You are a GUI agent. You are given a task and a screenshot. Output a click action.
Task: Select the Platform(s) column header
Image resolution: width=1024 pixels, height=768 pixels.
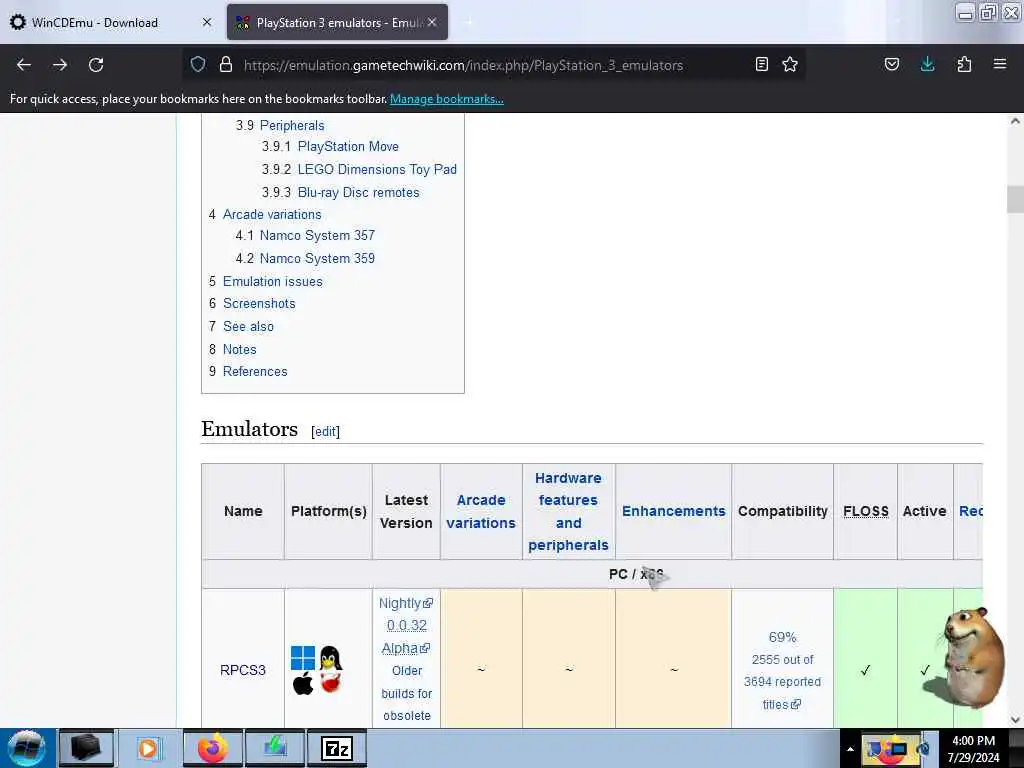click(328, 511)
